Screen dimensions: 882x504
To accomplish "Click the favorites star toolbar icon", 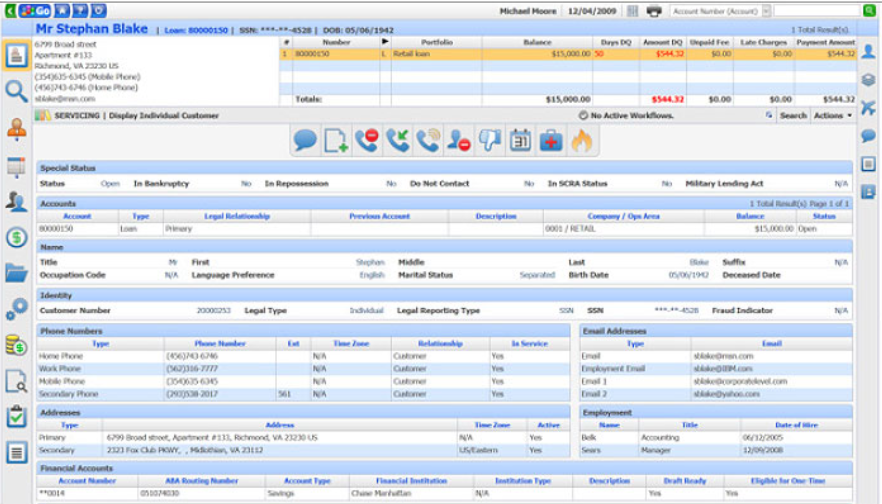I will point(62,11).
